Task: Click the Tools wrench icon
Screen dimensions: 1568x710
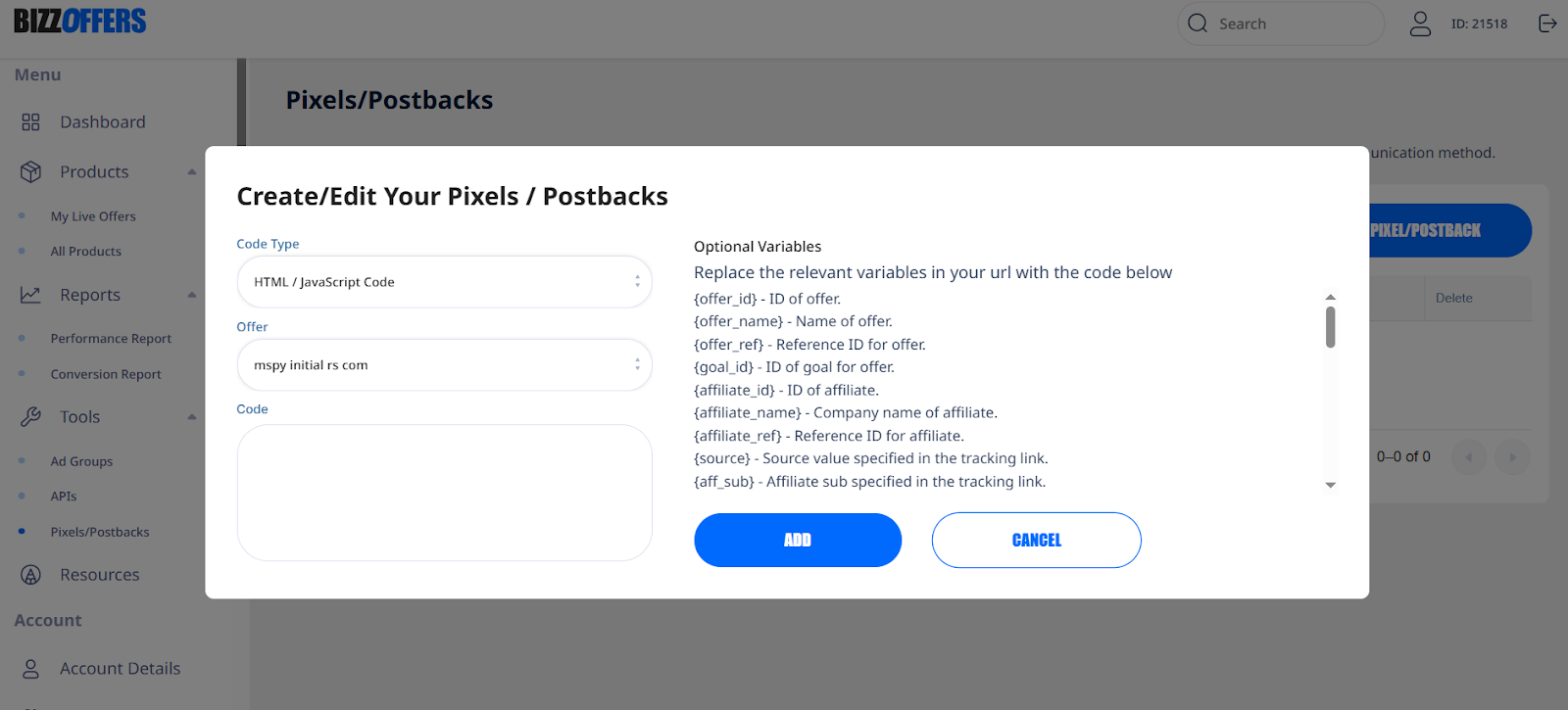Action: pyautogui.click(x=30, y=417)
